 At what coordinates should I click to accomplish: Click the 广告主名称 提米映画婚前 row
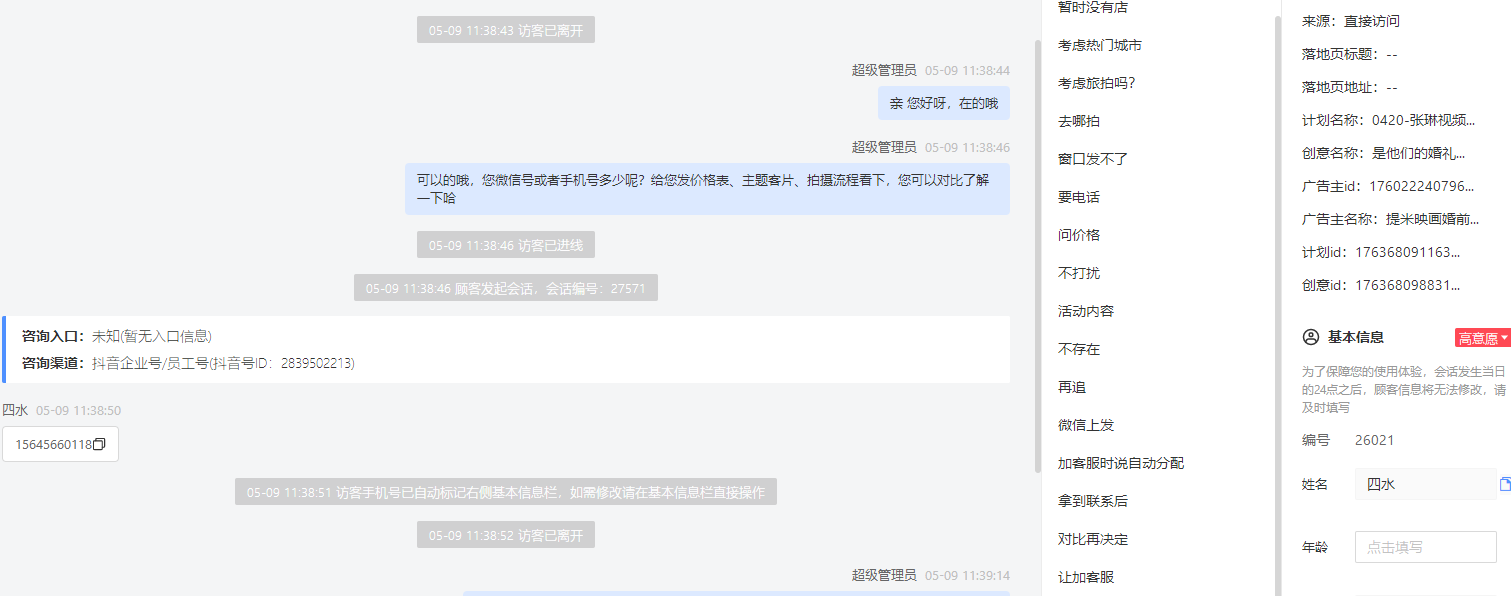click(x=1393, y=219)
